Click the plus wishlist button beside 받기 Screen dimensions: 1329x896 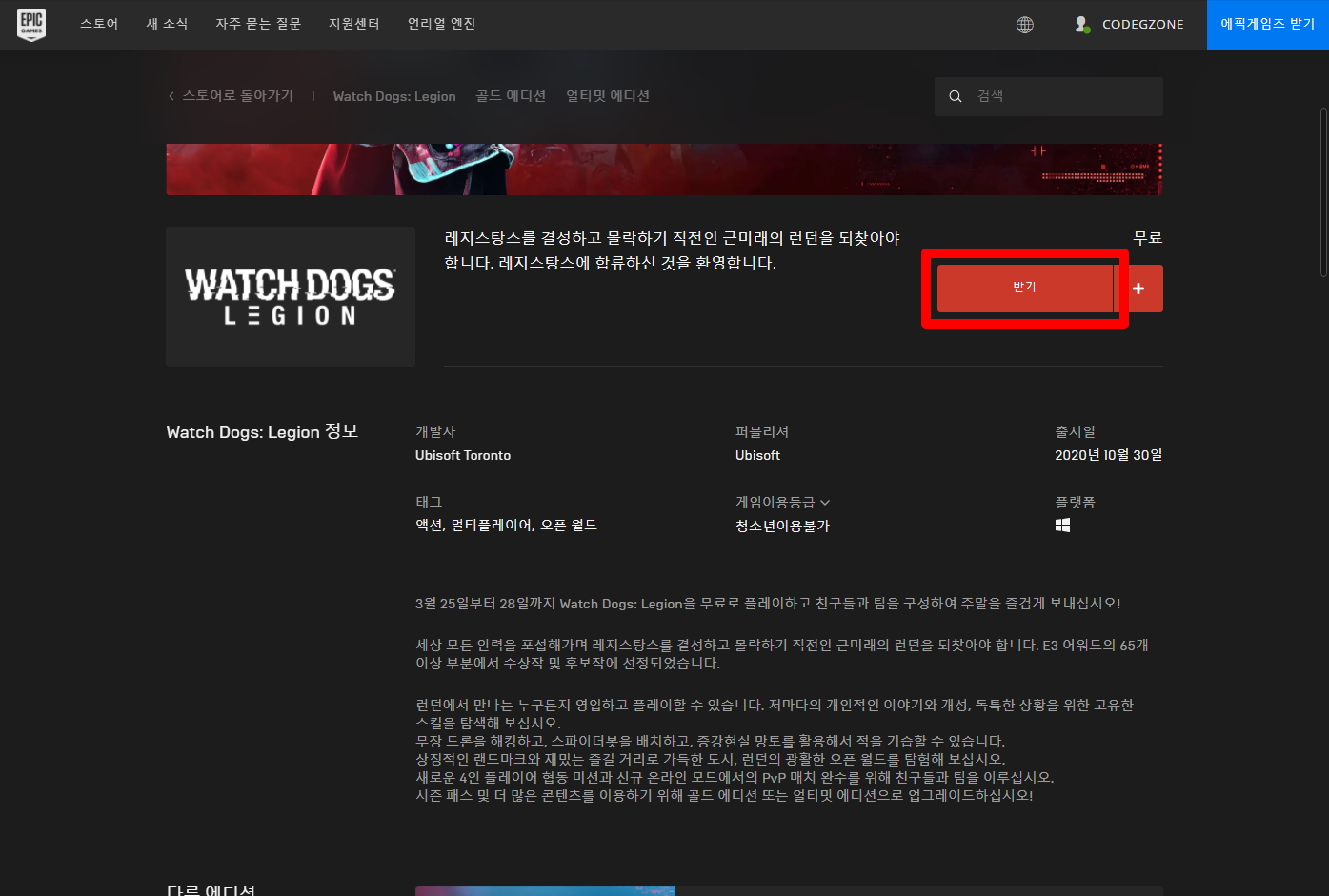pyautogui.click(x=1138, y=289)
